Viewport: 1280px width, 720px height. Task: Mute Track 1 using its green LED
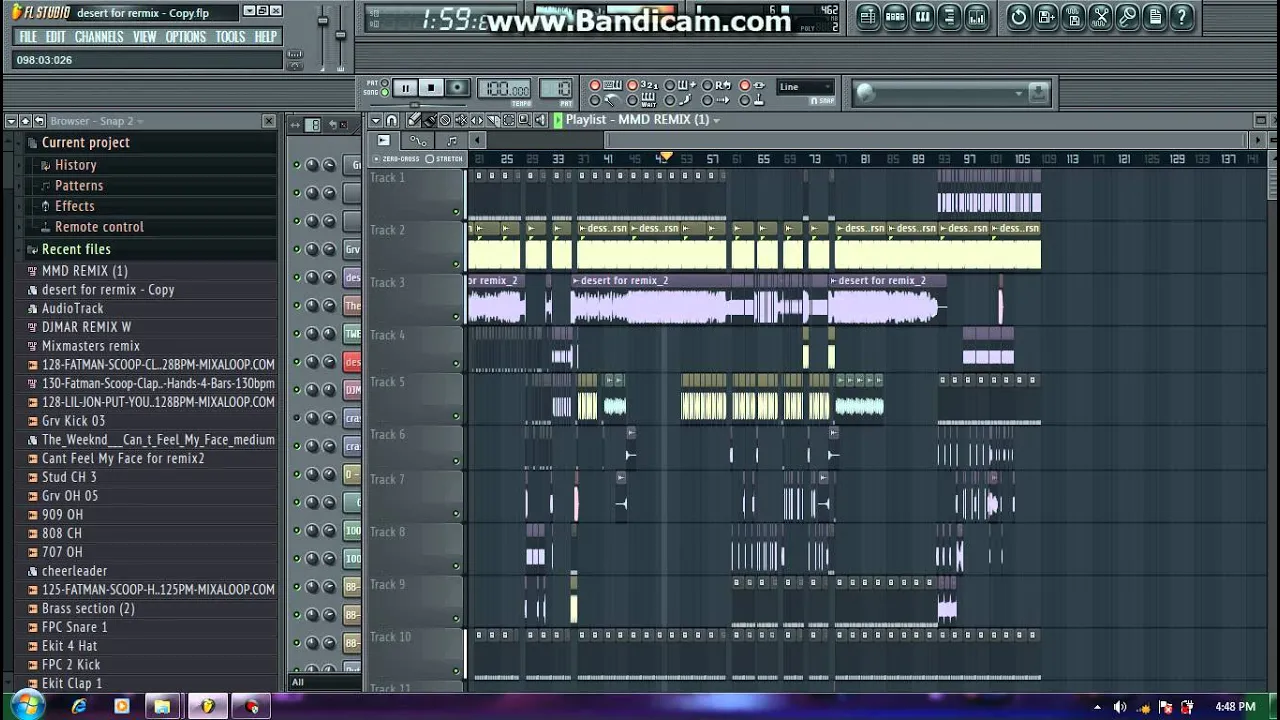(457, 212)
